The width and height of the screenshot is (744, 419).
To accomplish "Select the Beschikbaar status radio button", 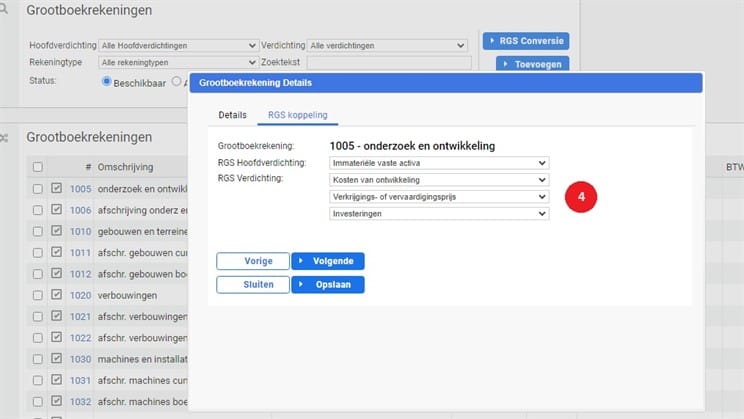I will [106, 82].
